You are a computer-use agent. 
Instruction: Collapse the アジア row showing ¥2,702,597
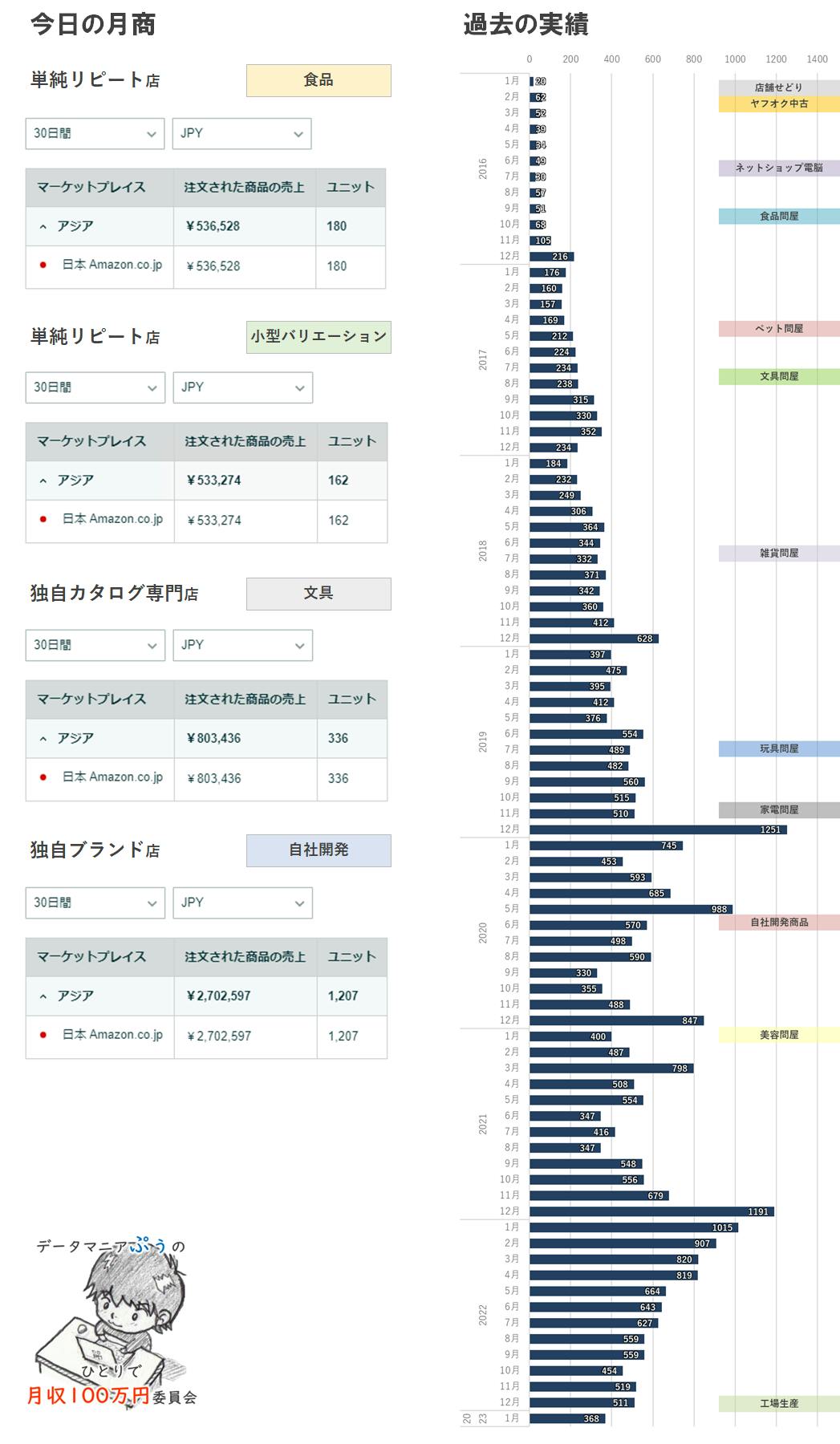tap(43, 996)
